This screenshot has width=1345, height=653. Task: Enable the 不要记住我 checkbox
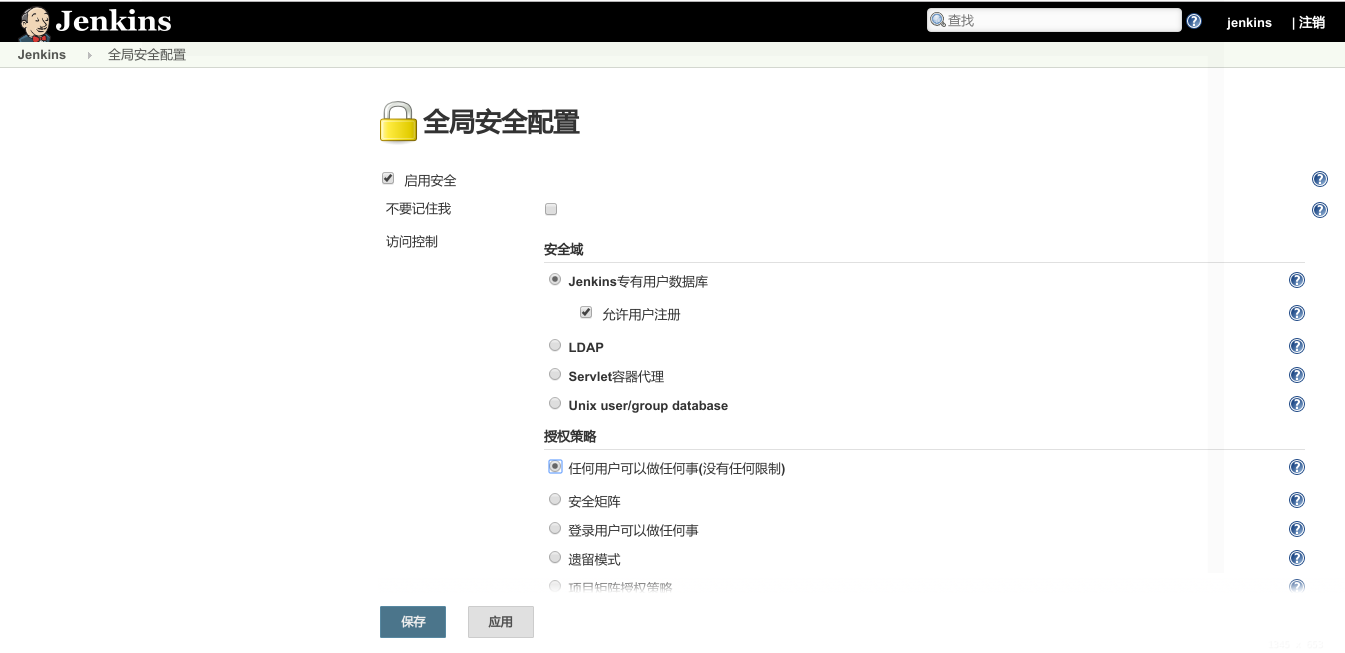(550, 209)
